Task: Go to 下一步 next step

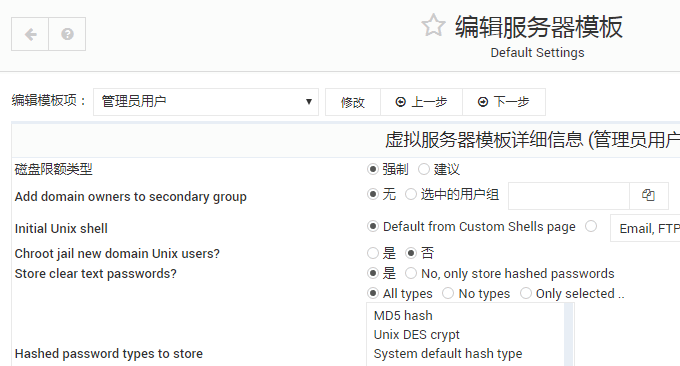Action: tap(503, 102)
